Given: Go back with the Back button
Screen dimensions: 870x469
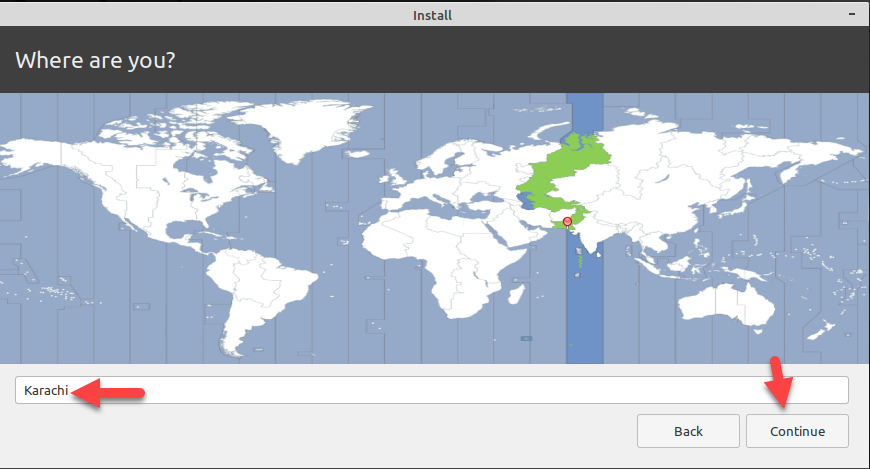Looking at the screenshot, I should tap(688, 431).
